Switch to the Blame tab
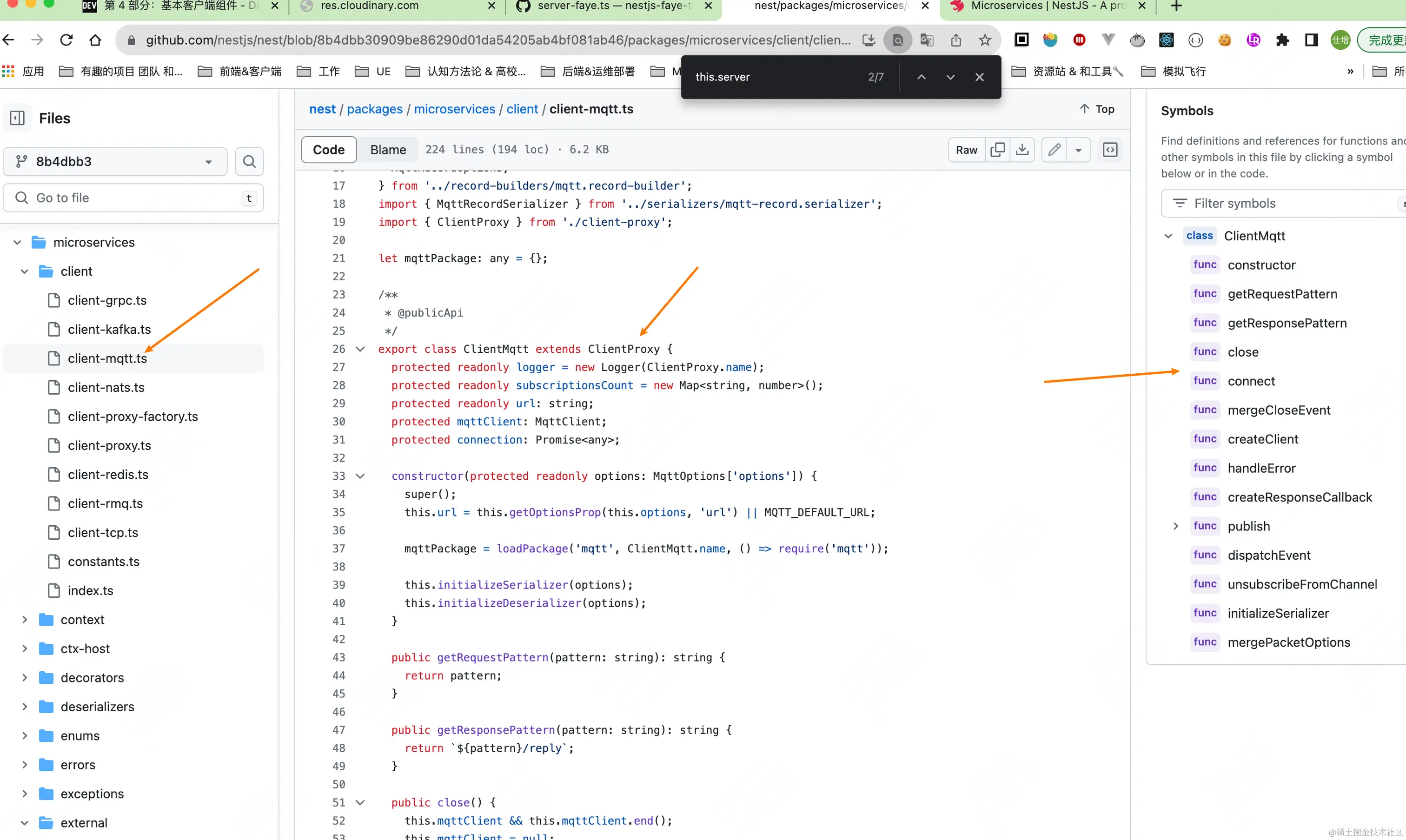Viewport: 1406px width, 840px height. (388, 149)
